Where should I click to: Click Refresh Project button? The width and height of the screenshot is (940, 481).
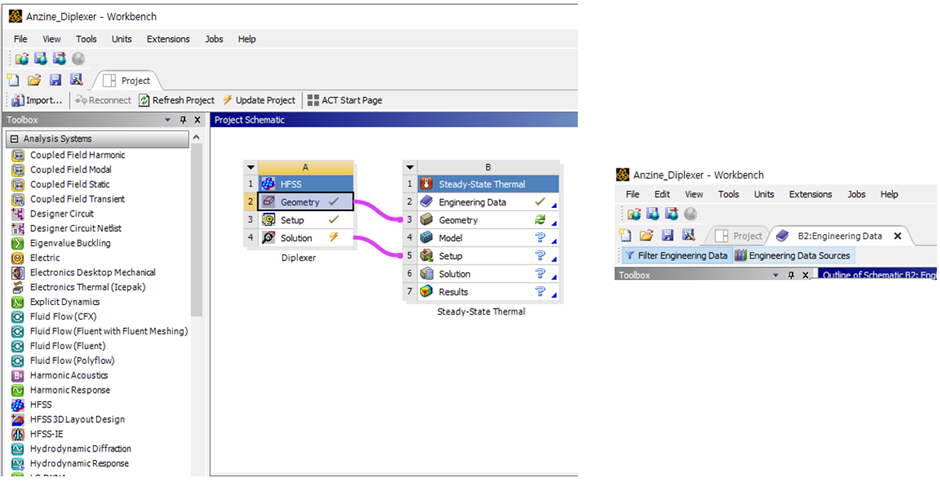pos(176,100)
